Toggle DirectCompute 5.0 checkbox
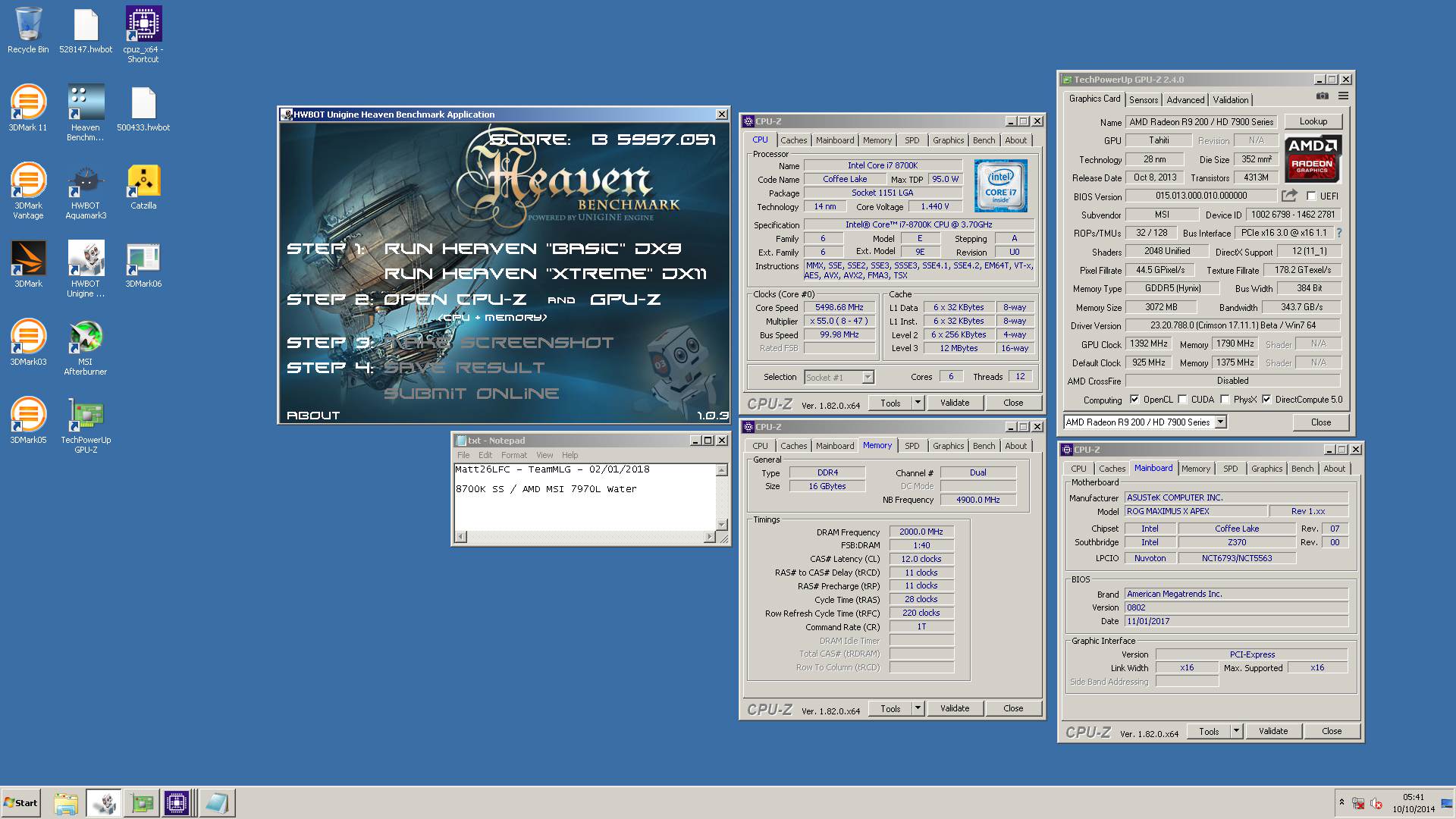Screen dimensions: 1456x819 (1266, 400)
